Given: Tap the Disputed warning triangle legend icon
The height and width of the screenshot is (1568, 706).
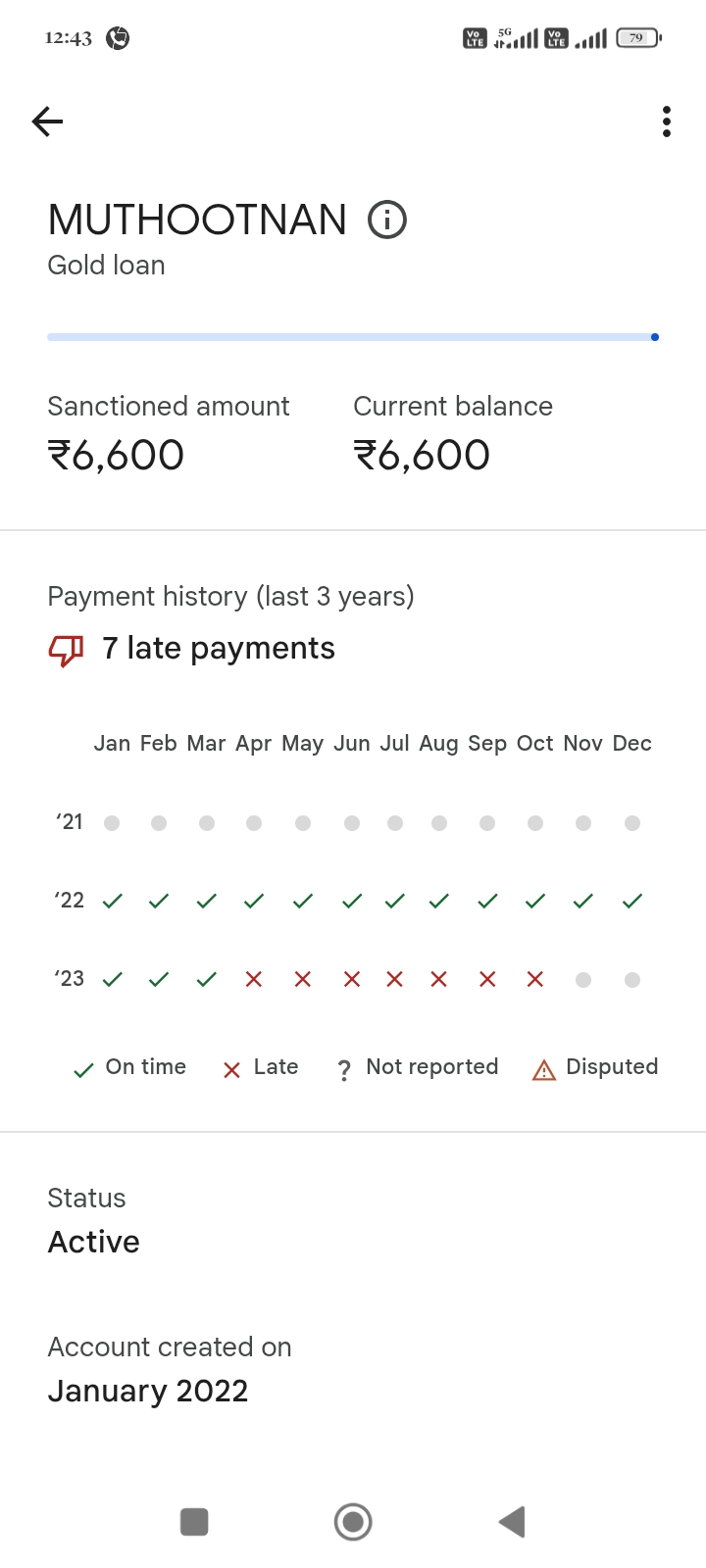Looking at the screenshot, I should [x=543, y=1070].
